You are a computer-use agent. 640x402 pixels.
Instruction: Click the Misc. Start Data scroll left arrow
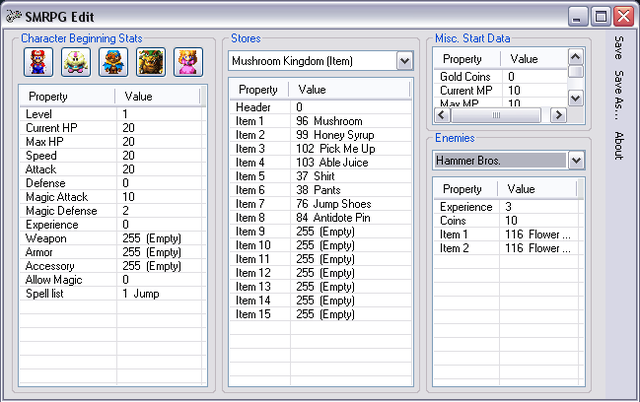click(x=442, y=115)
